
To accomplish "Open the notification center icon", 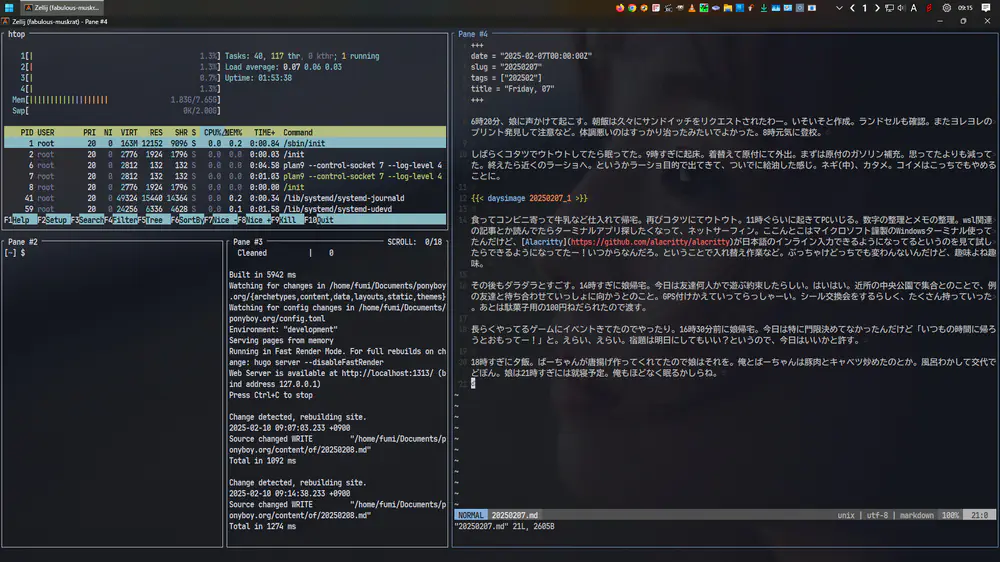I will (x=988, y=8).
